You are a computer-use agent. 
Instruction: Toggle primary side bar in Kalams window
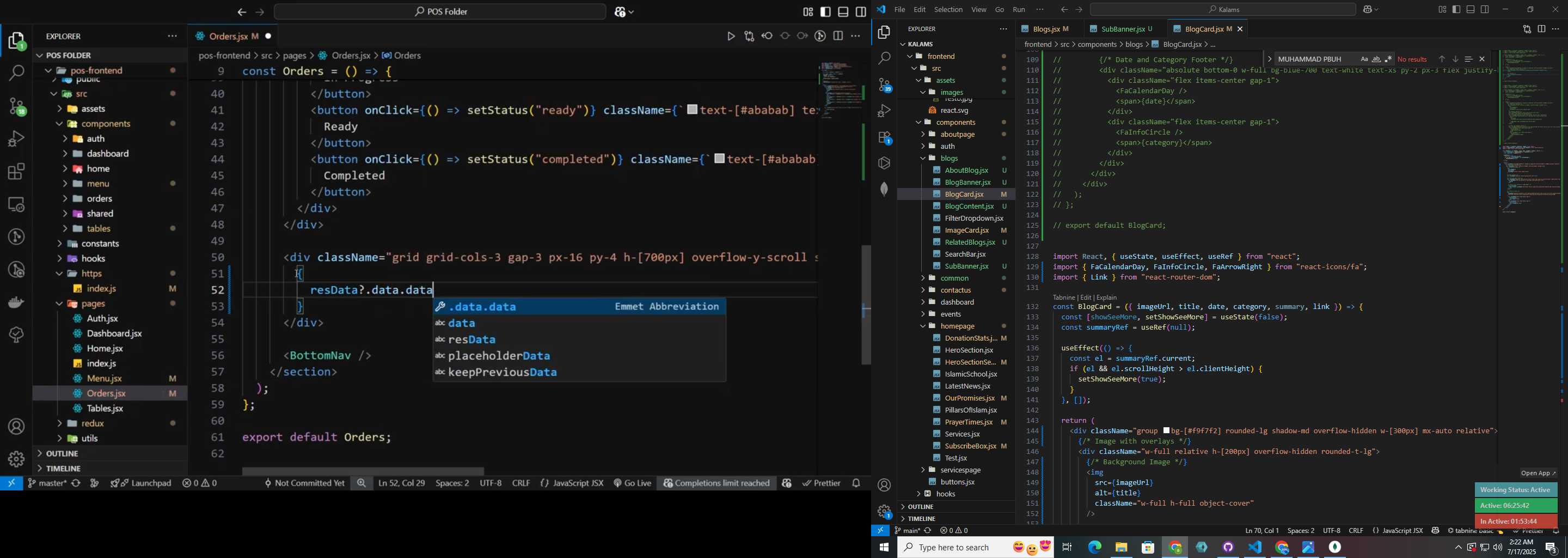click(x=1456, y=9)
